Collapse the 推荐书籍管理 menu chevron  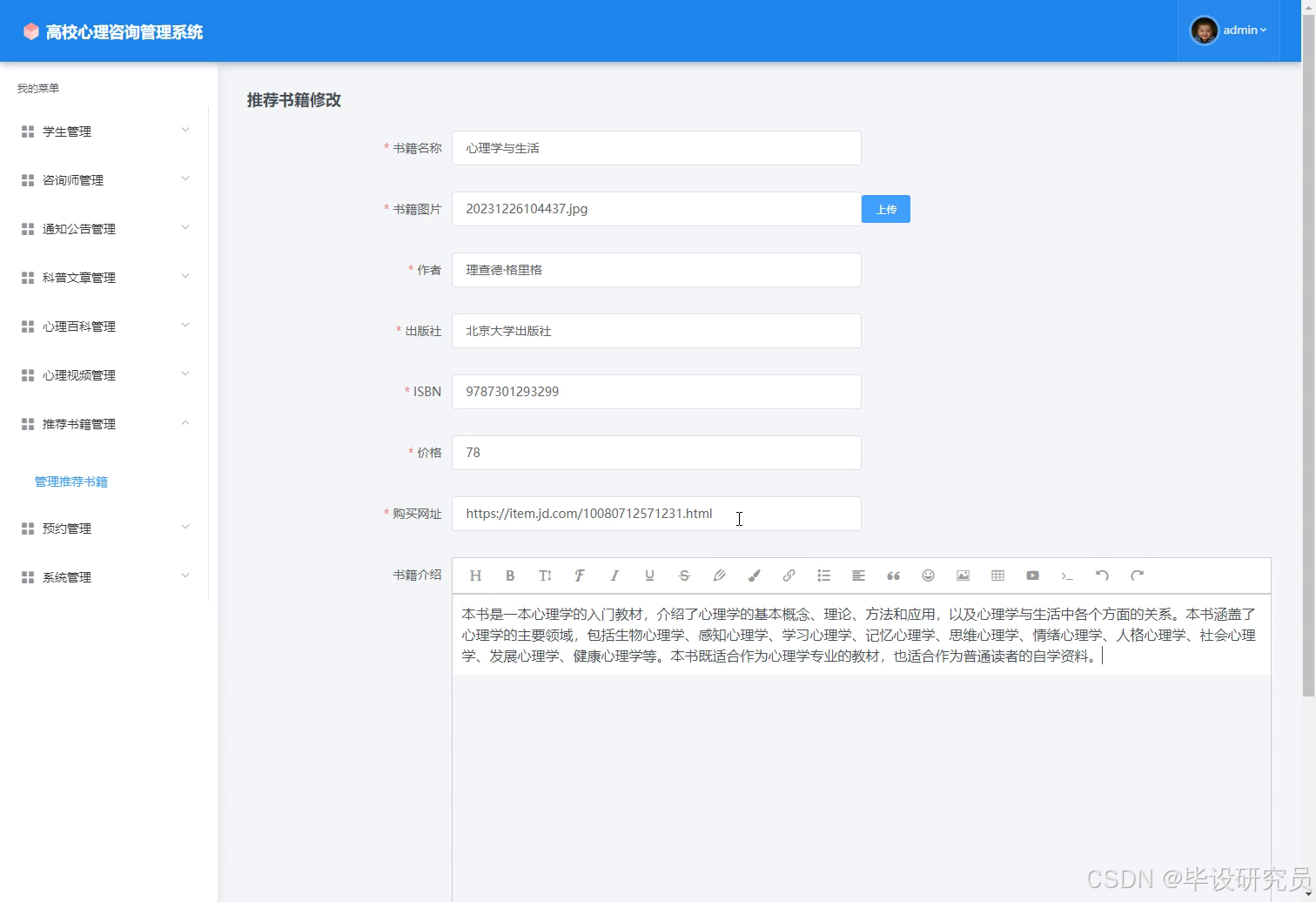(x=185, y=423)
